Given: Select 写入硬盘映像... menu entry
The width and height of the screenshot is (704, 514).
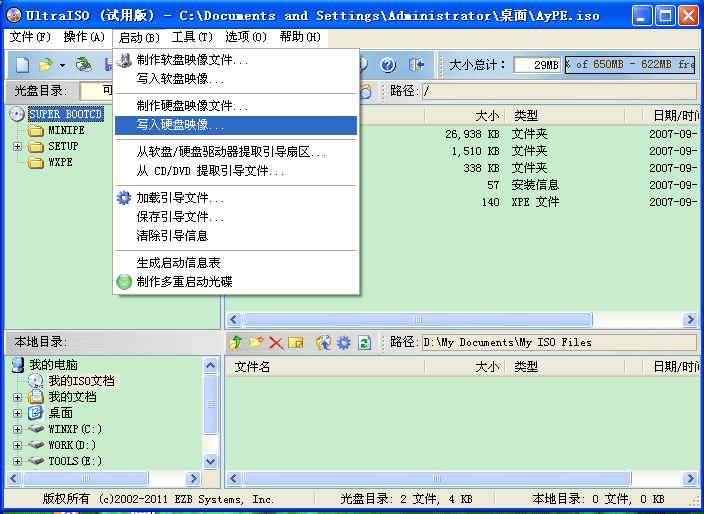Looking at the screenshot, I should (x=236, y=125).
